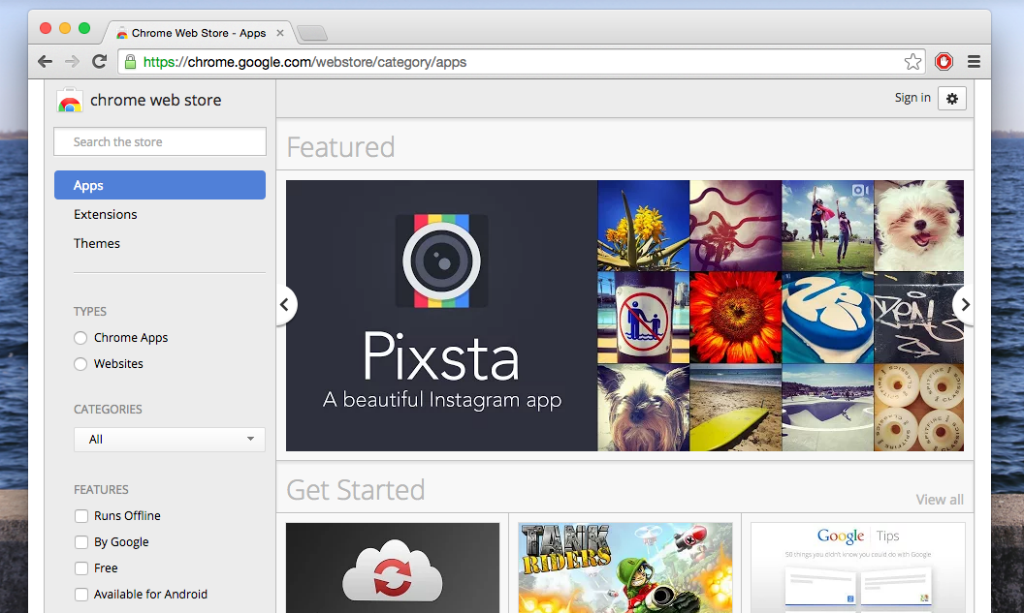Click View all in Get Started
The width and height of the screenshot is (1024, 613).
coord(939,499)
